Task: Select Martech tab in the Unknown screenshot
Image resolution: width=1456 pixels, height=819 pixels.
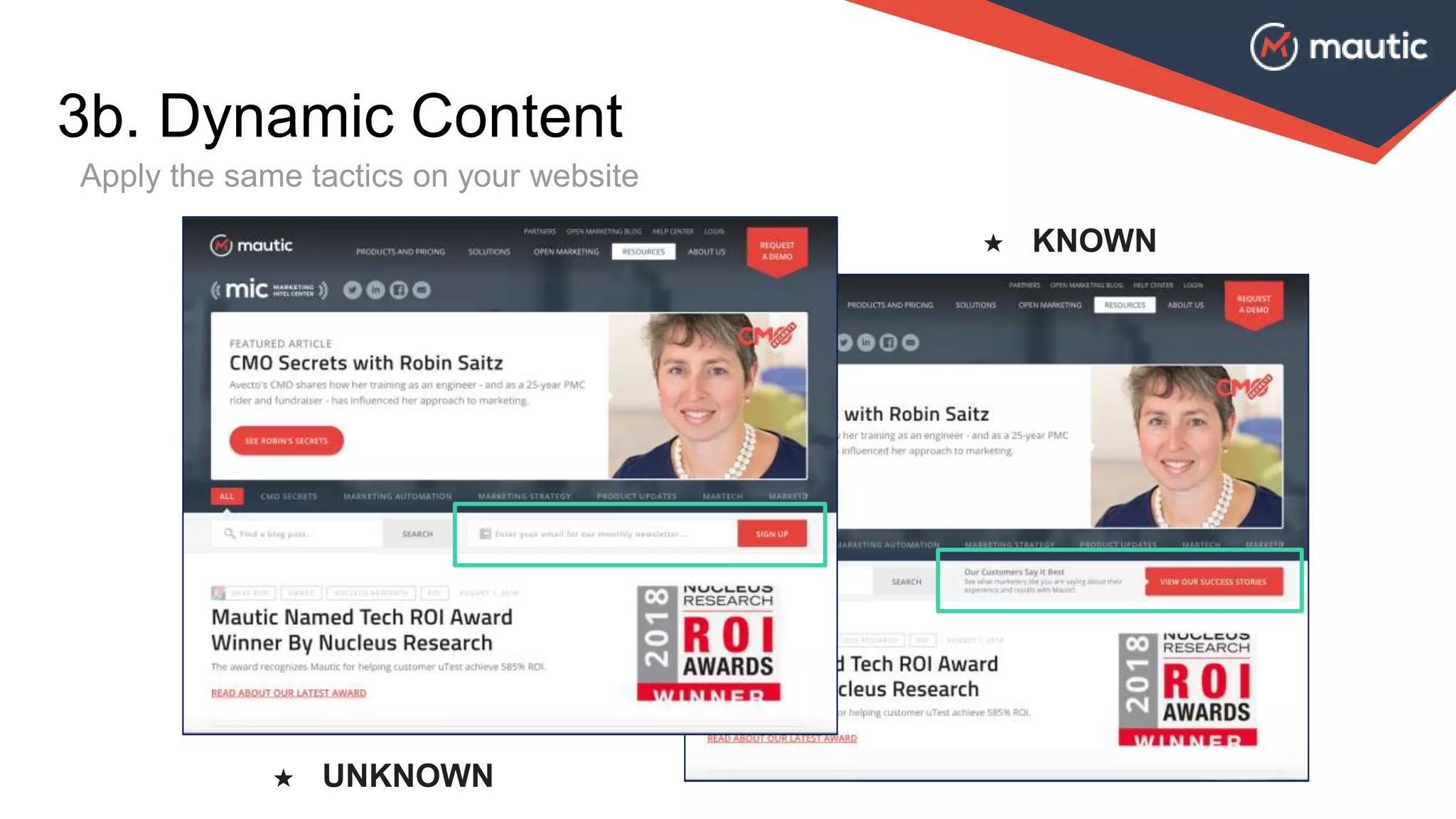Action: 722,496
